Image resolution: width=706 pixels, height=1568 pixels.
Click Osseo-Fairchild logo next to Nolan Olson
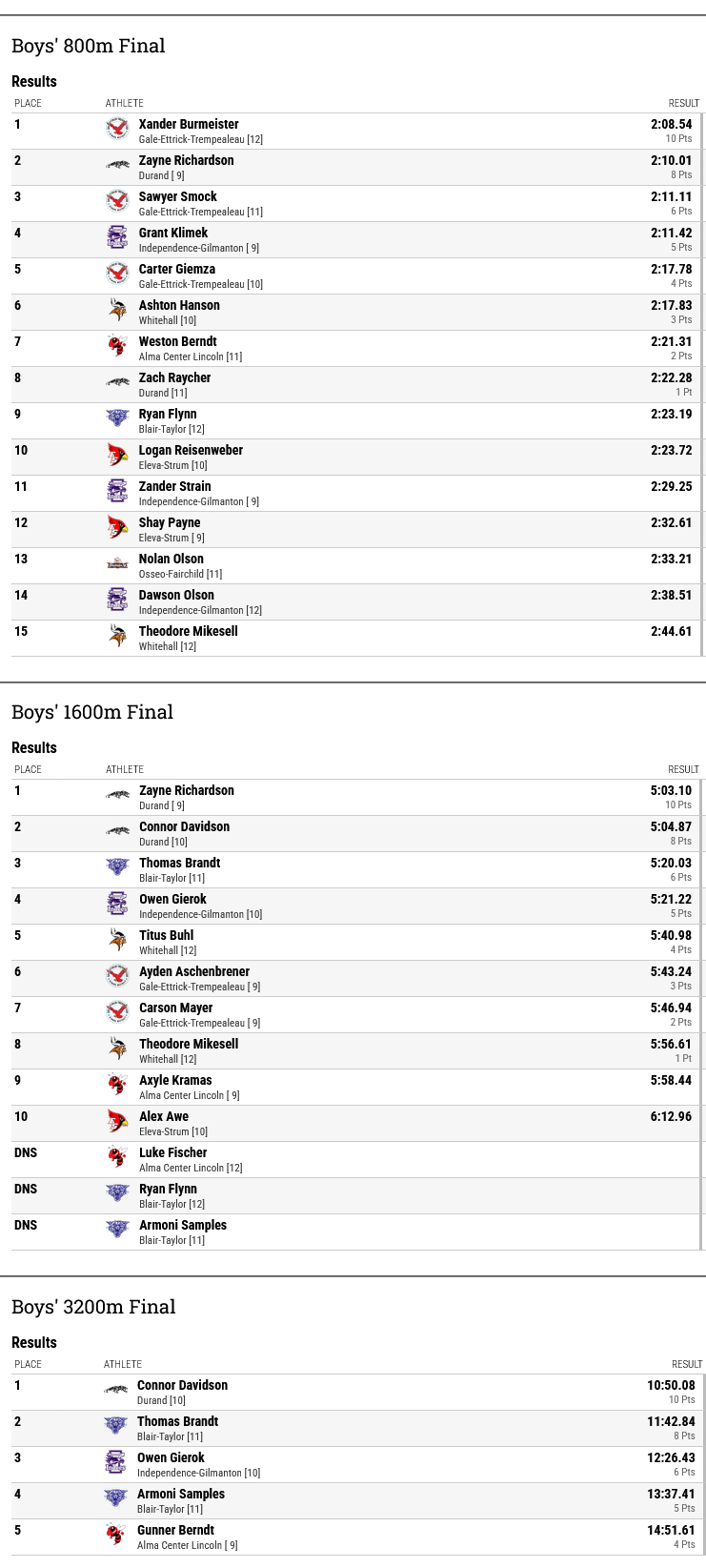point(117,563)
